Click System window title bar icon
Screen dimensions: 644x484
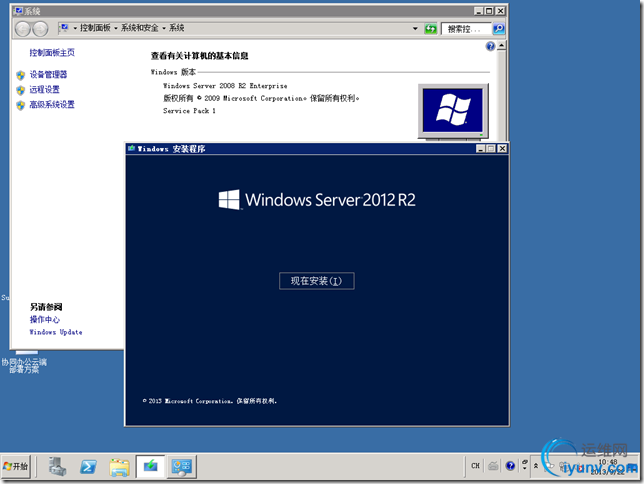pyautogui.click(x=18, y=11)
